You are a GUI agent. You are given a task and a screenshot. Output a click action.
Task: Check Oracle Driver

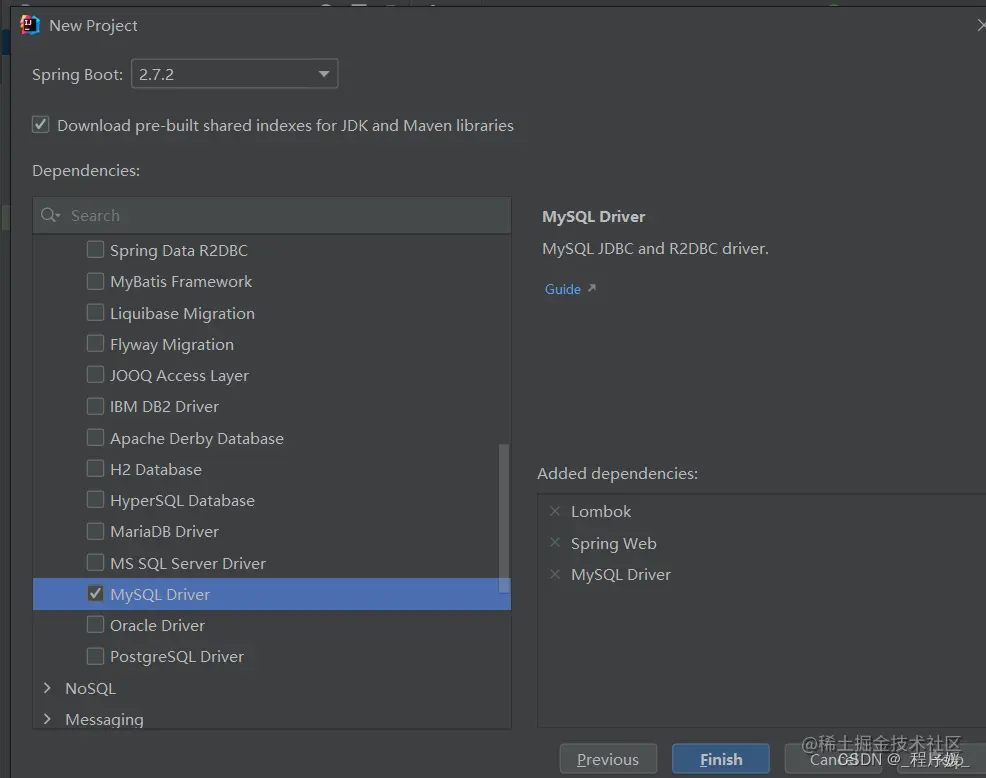(95, 625)
